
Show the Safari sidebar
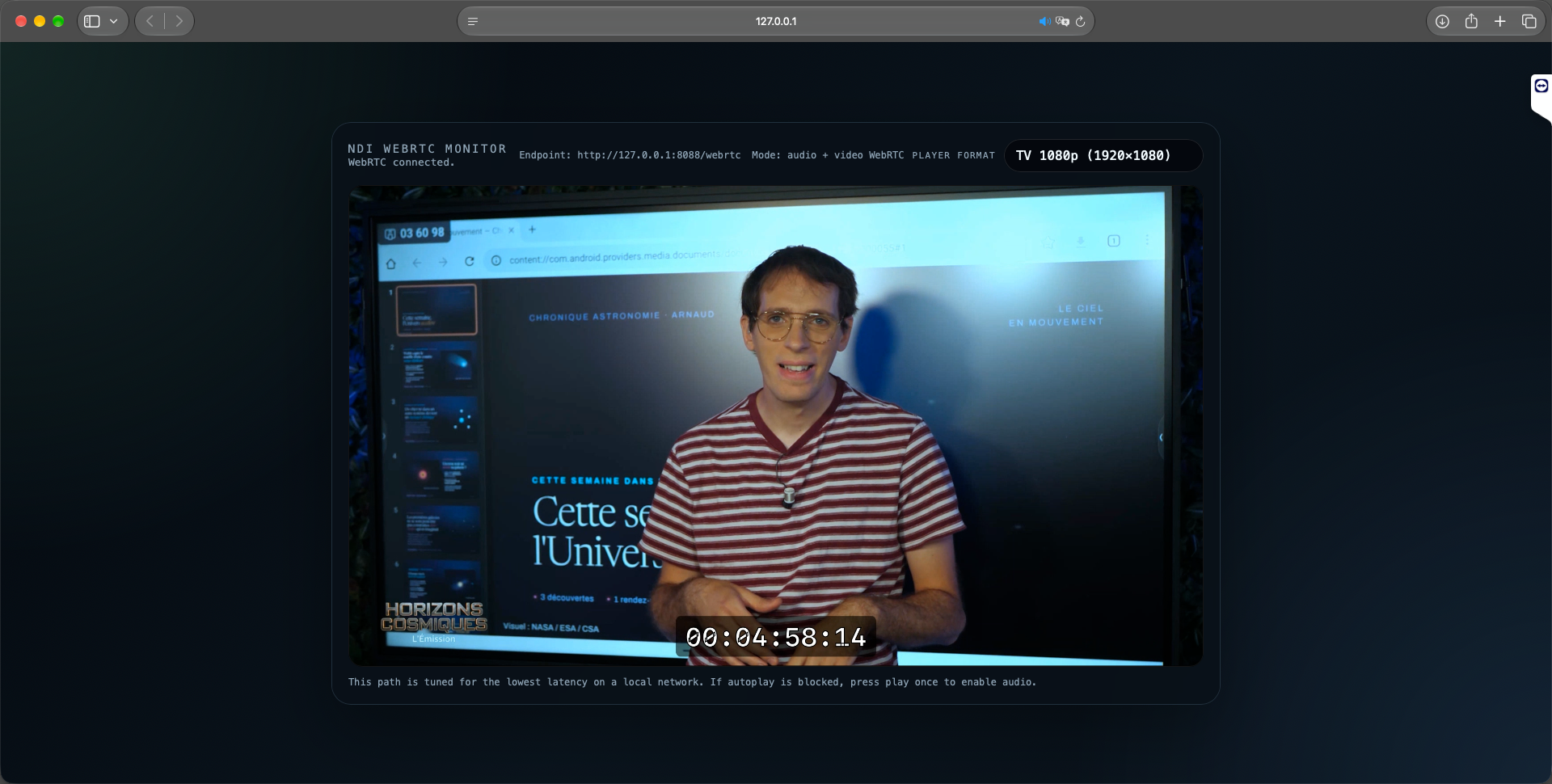coord(92,21)
